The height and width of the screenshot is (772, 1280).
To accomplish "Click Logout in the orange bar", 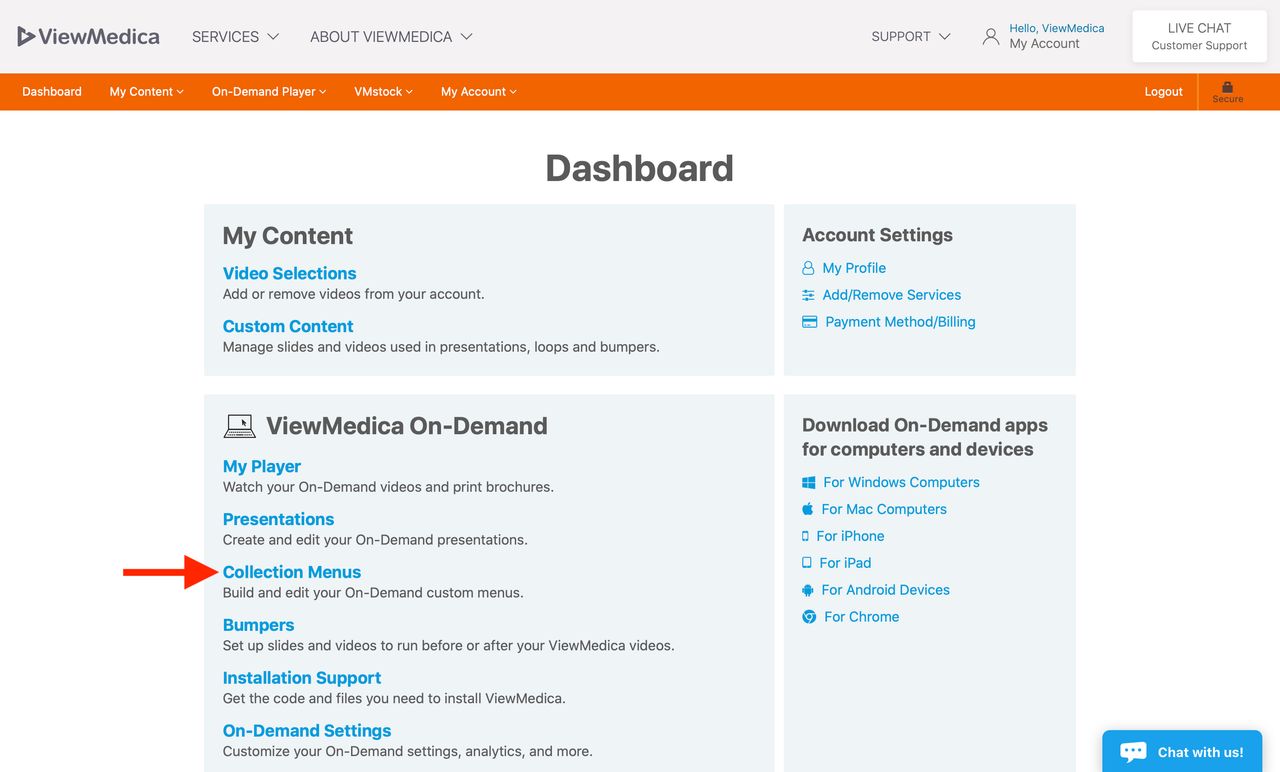I will (1164, 91).
